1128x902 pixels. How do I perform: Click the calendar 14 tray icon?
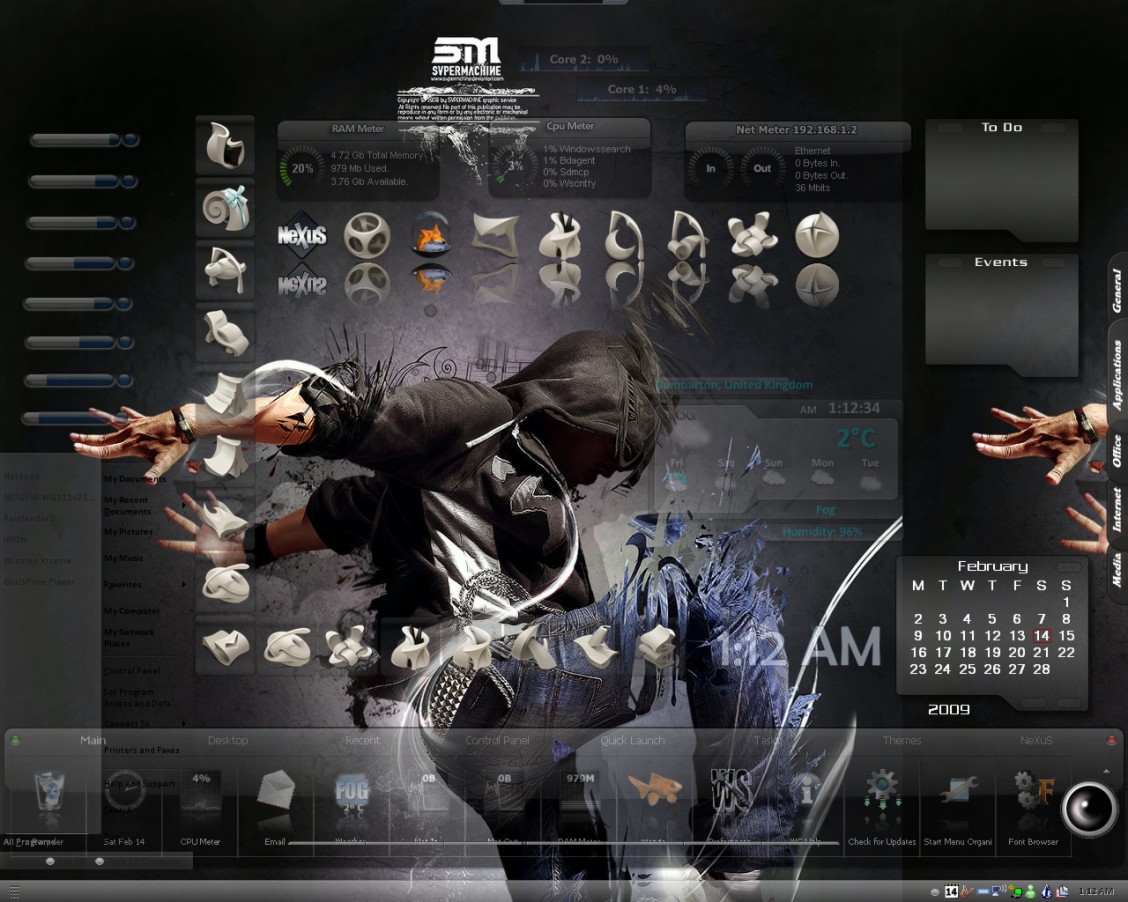[951, 891]
